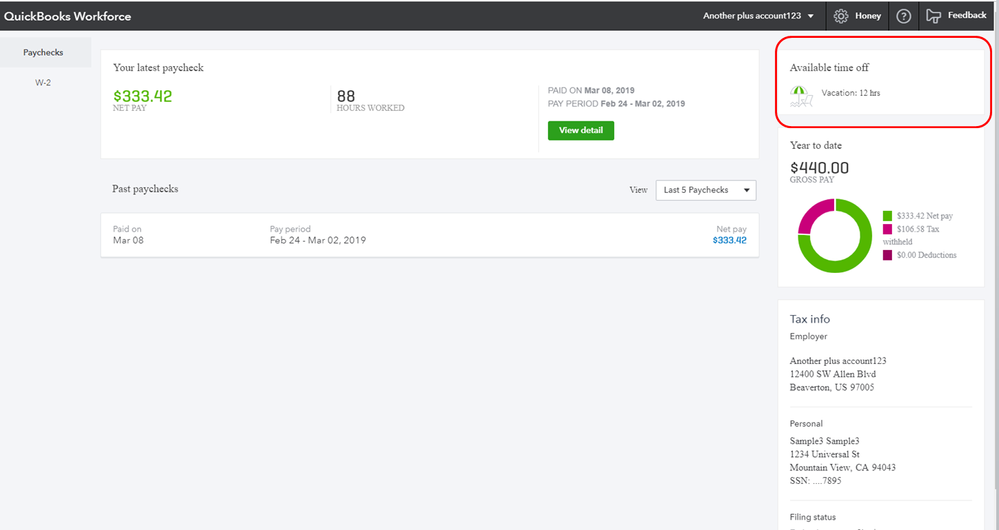The width and height of the screenshot is (999, 530).
Task: Click the Mountain View, CA 94043 line
Action: [843, 468]
